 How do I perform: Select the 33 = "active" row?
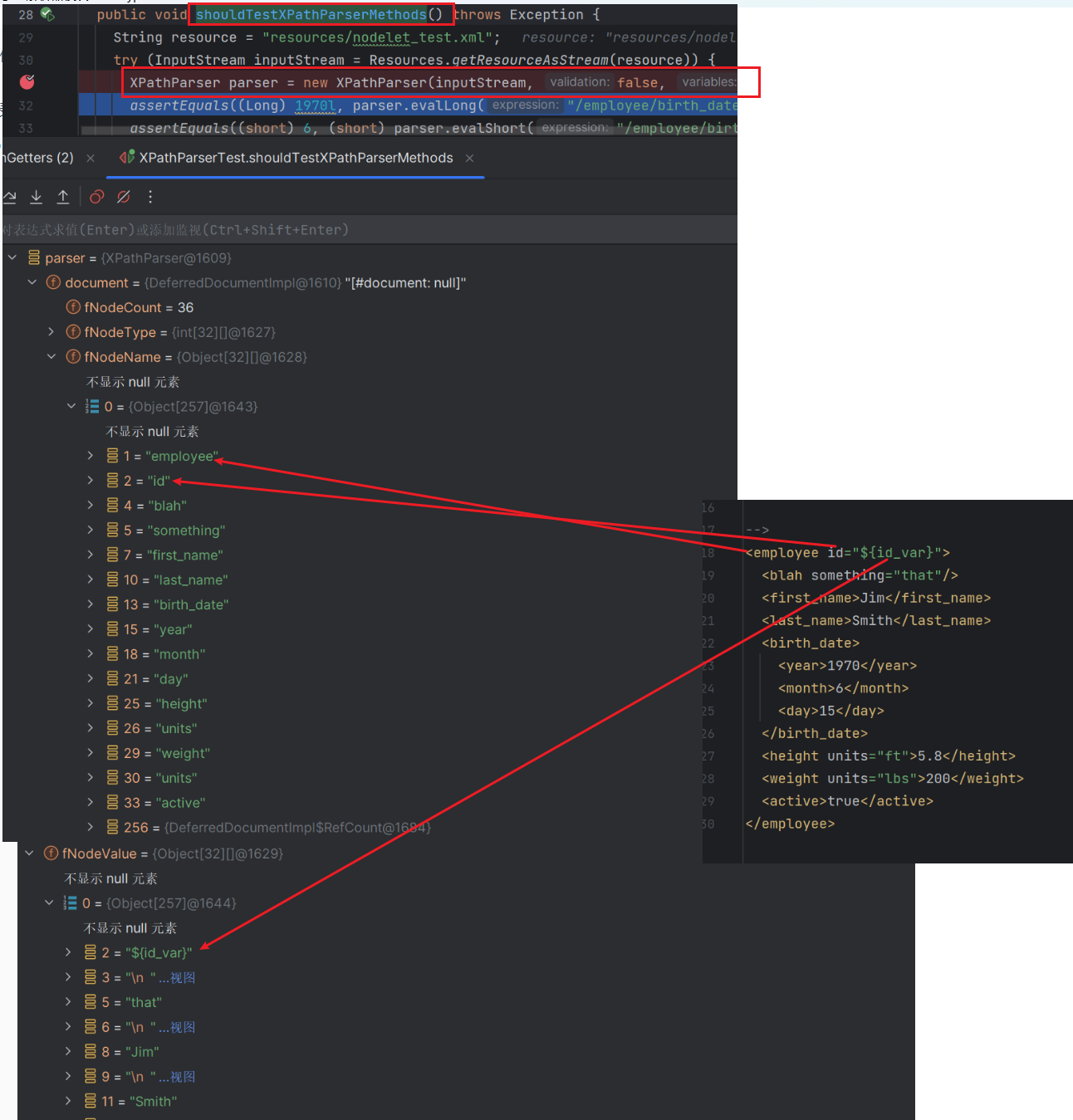[164, 803]
